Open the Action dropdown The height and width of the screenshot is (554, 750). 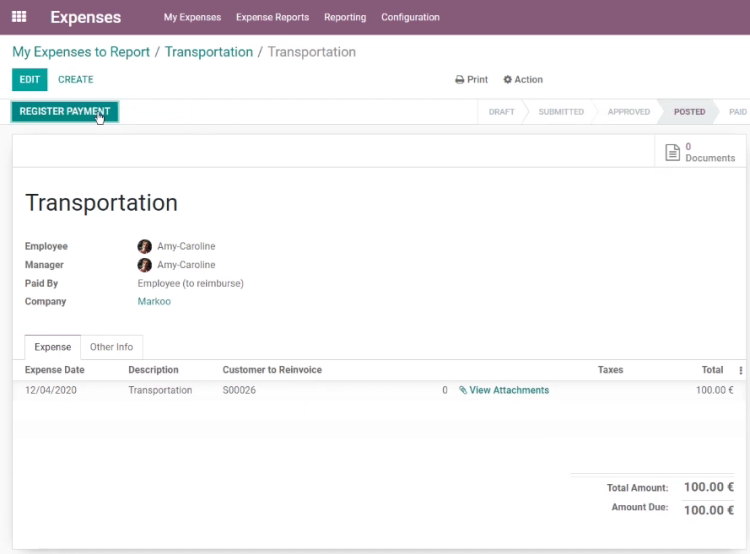pos(523,79)
